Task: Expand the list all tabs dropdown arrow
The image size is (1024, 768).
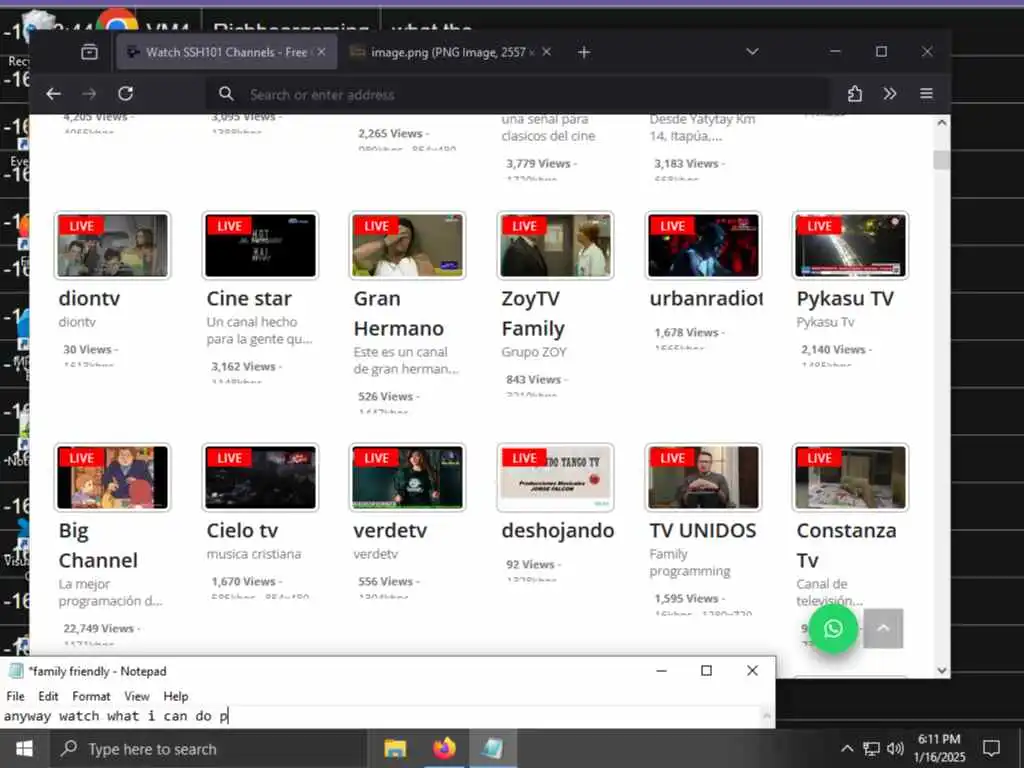Action: [752, 52]
